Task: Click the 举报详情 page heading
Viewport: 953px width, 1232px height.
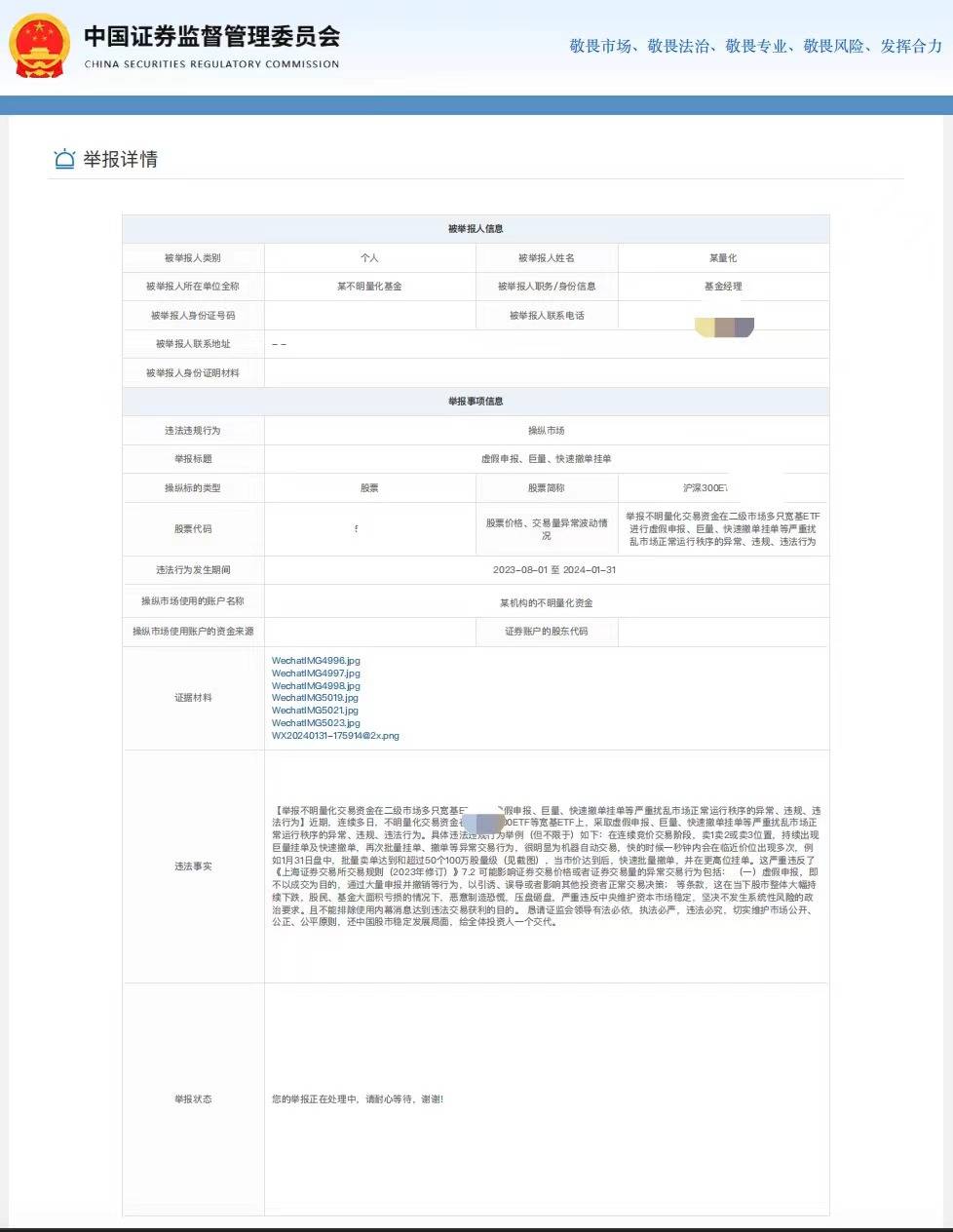Action: point(120,159)
